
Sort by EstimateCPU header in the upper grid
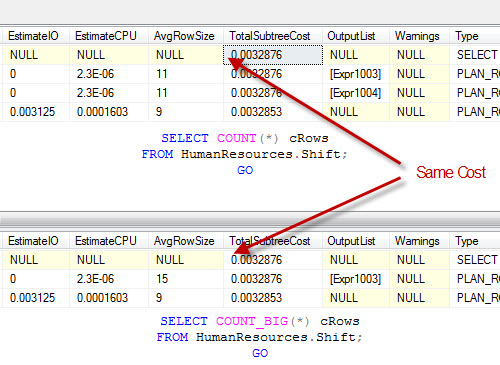[x=108, y=36]
